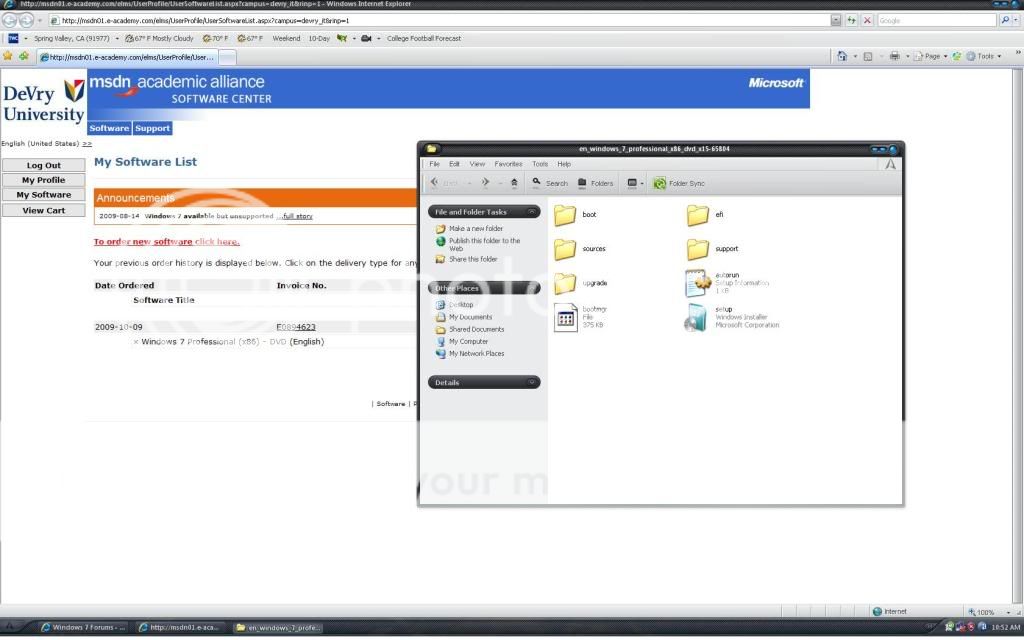
Task: Switch to the Support tab
Action: tap(153, 128)
